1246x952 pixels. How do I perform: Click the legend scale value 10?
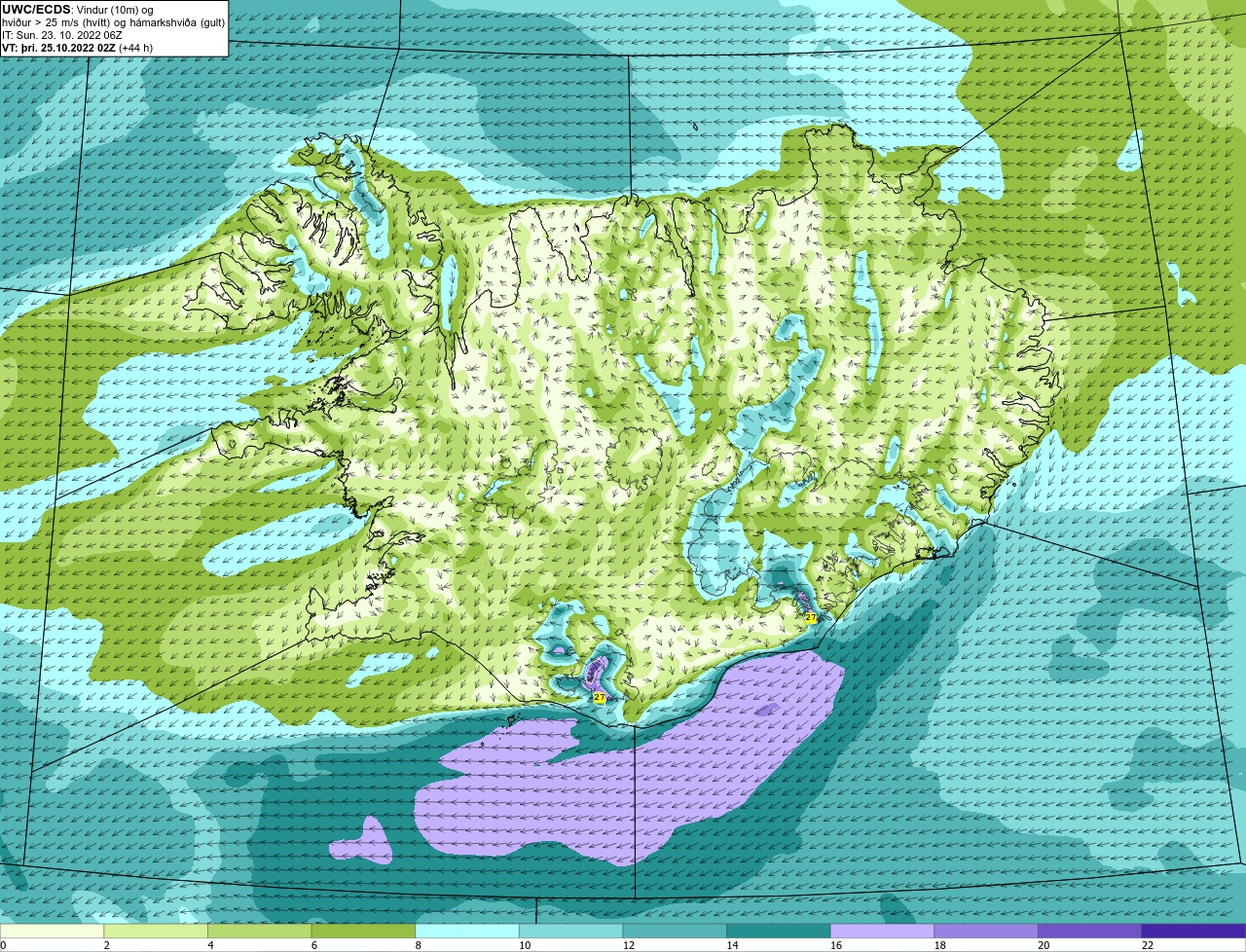525,945
